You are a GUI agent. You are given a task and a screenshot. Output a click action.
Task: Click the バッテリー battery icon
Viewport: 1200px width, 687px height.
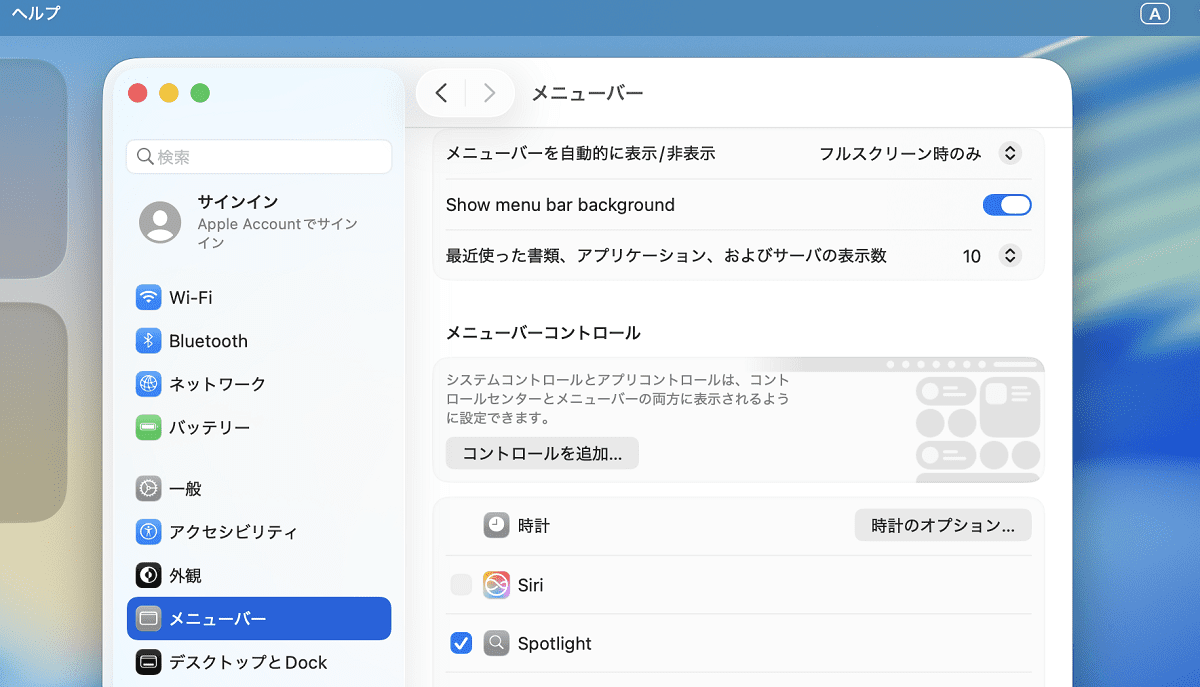(x=148, y=427)
